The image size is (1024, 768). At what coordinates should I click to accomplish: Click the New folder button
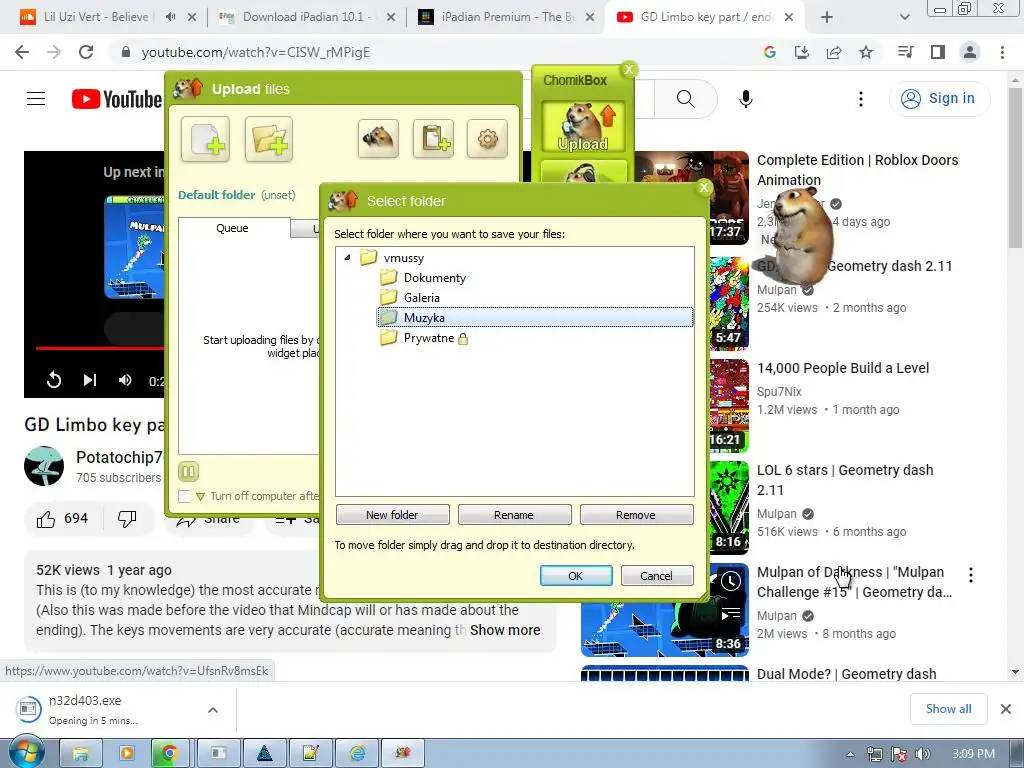[392, 515]
